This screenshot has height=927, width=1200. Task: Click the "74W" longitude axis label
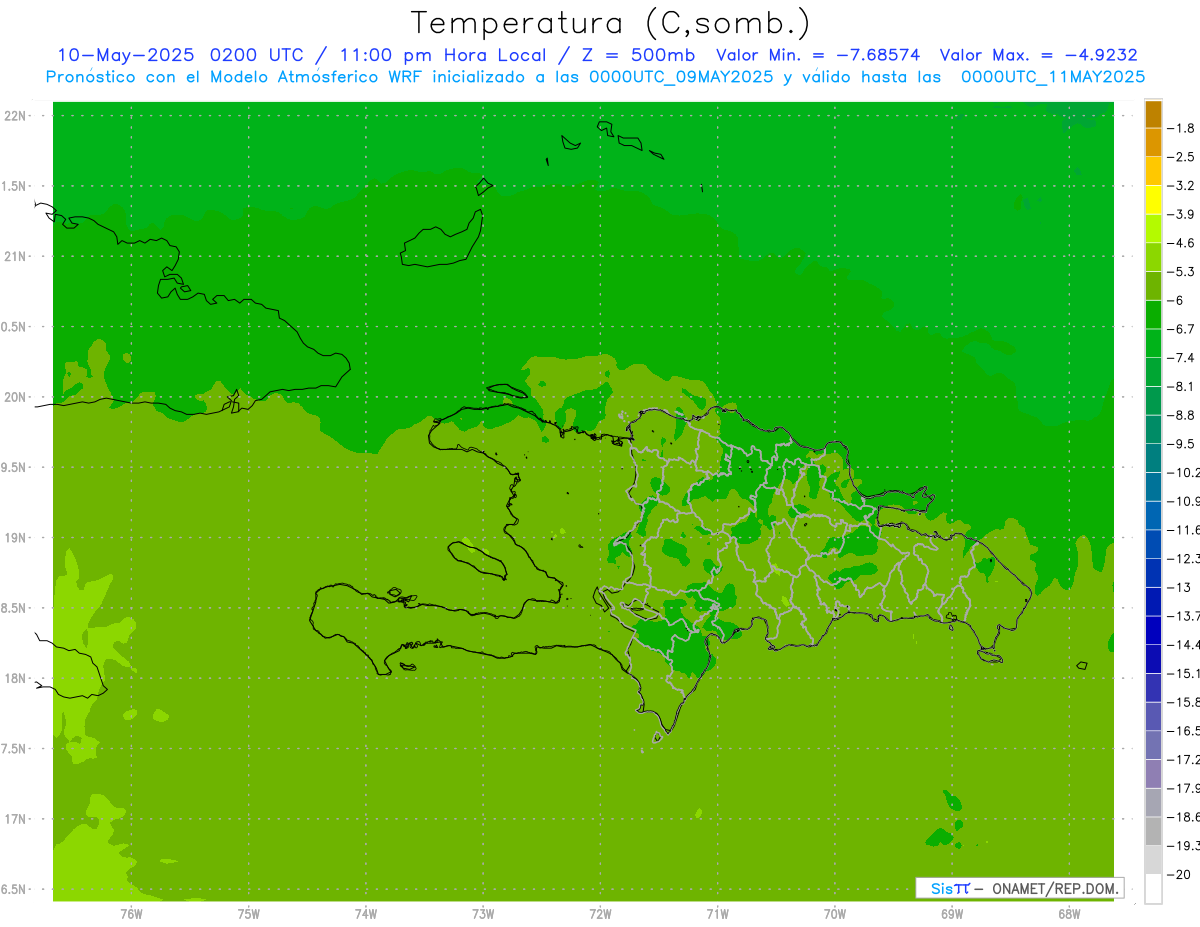(365, 914)
